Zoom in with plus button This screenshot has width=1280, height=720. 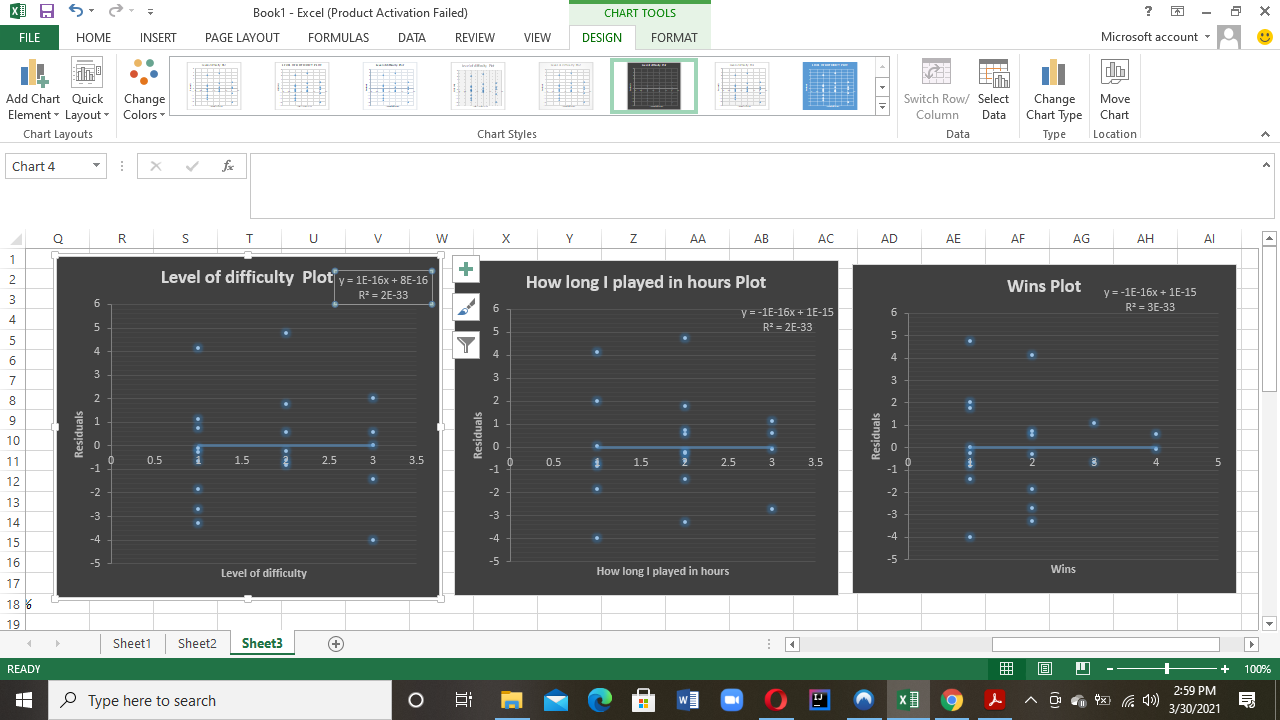(1225, 668)
